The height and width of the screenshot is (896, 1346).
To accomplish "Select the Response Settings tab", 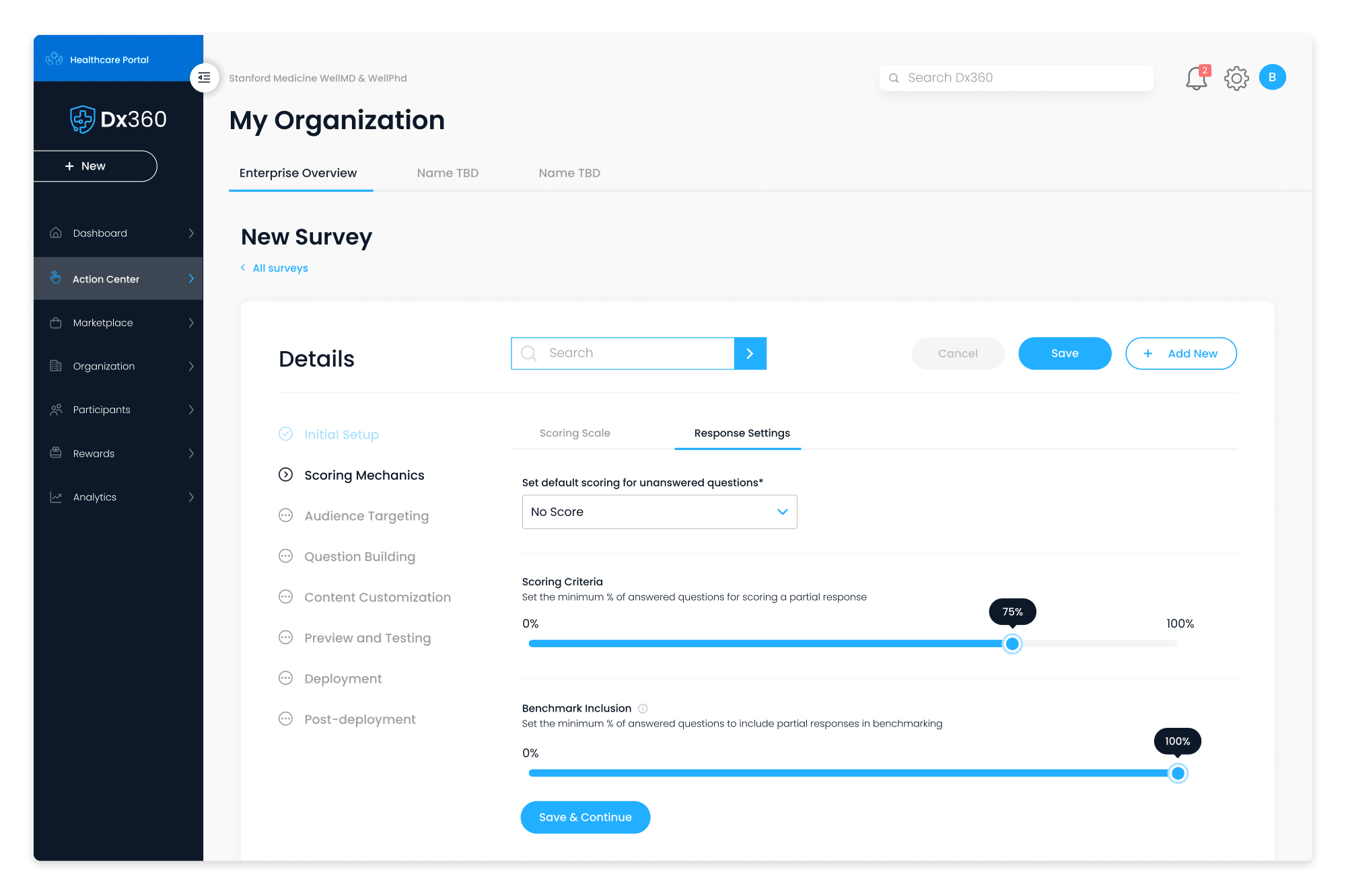I will tap(742, 433).
